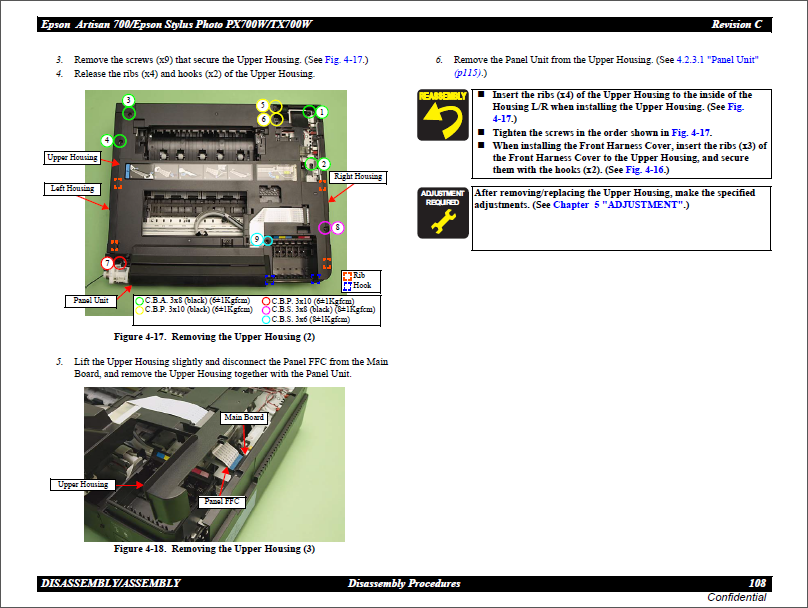Image resolution: width=808 pixels, height=608 pixels.
Task: Click the Main Board callout label
Action: click(x=243, y=417)
